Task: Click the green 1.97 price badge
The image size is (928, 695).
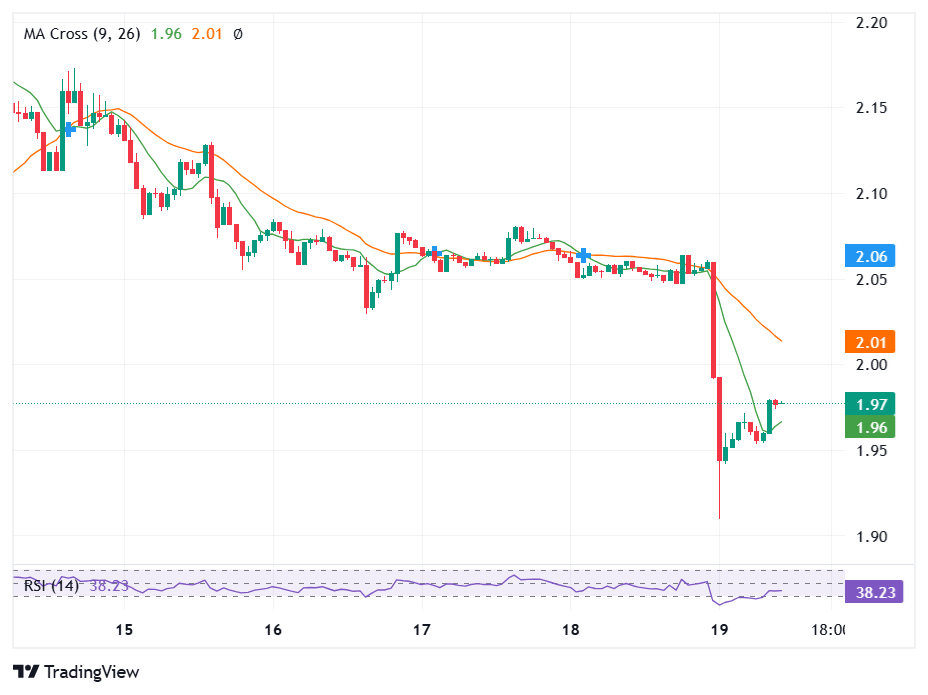Action: pos(869,404)
